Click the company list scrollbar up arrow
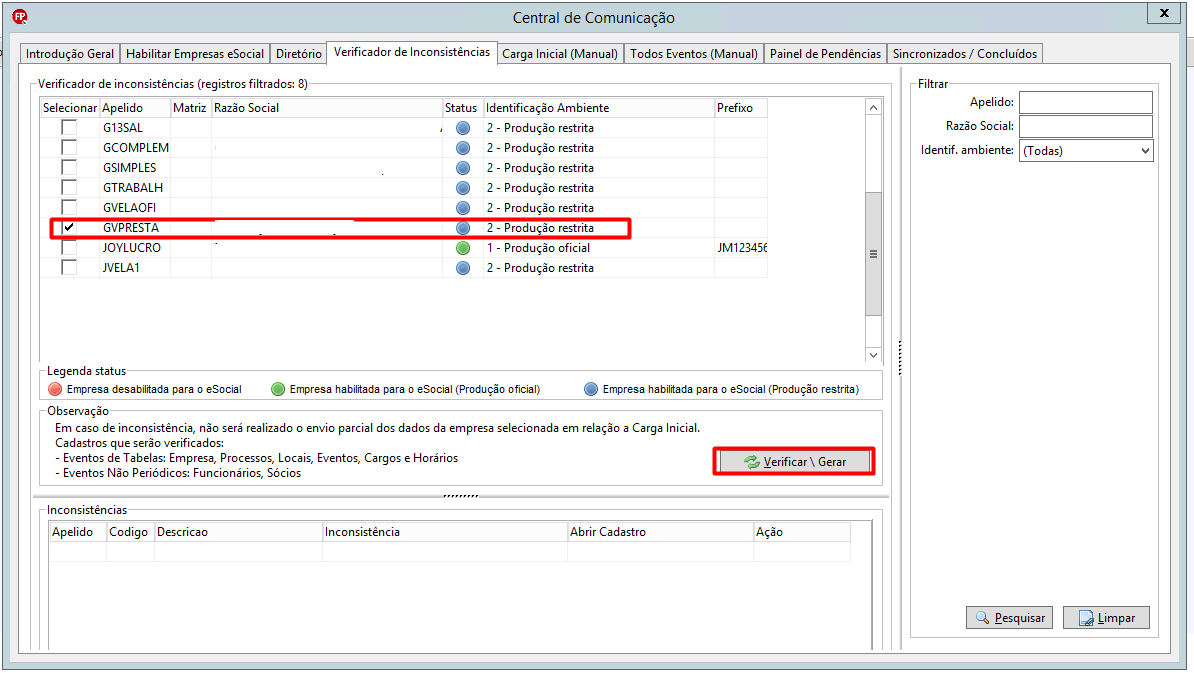Image resolution: width=1194 pixels, height=673 pixels. click(x=873, y=107)
